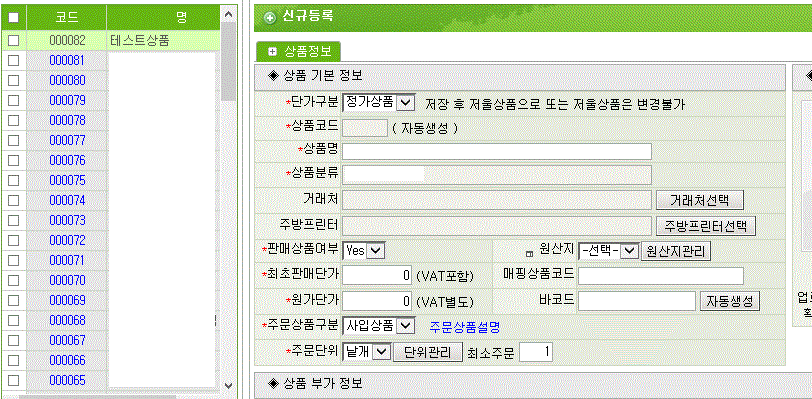Click the small icon beside 원산지 label
Viewport: 812px width, 399px height.
point(529,254)
